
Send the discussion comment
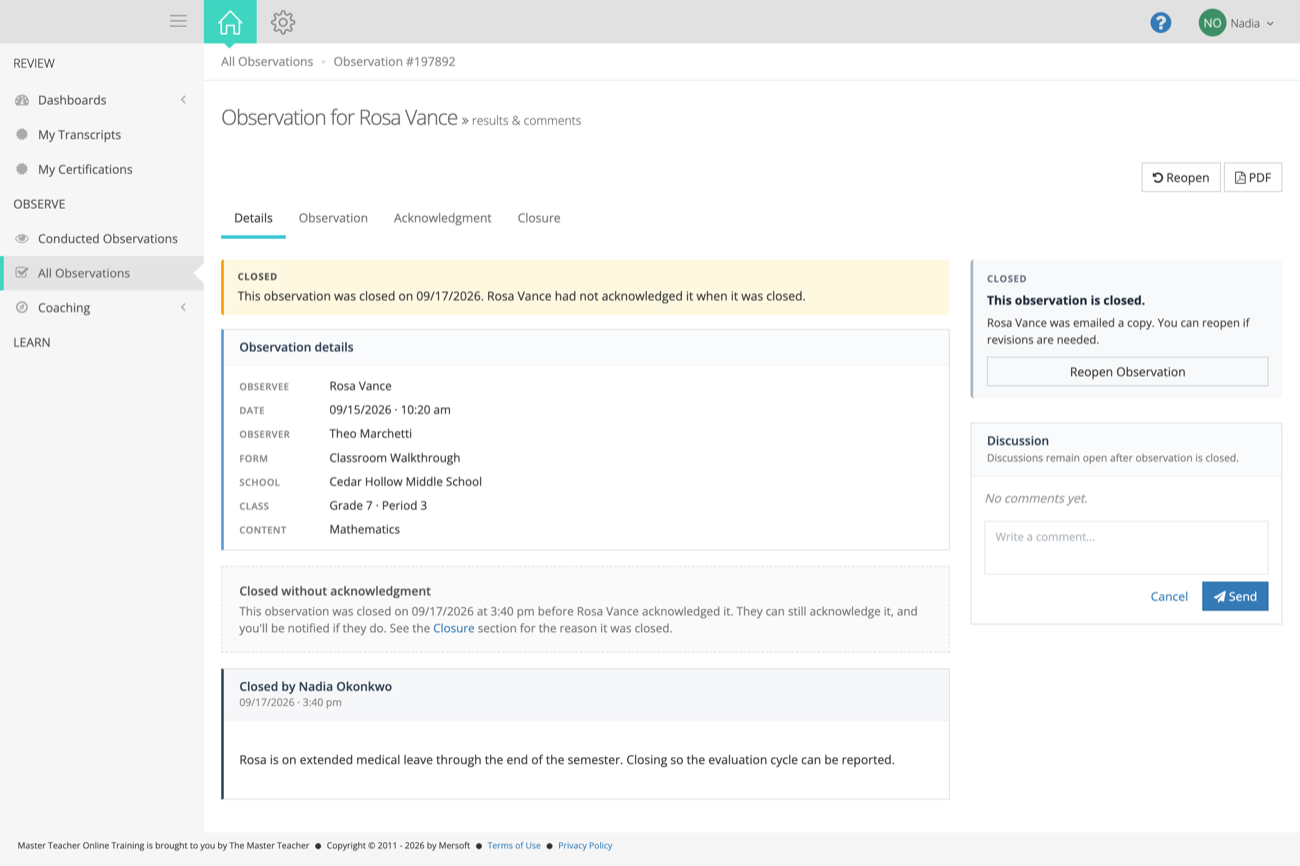[x=1235, y=596]
